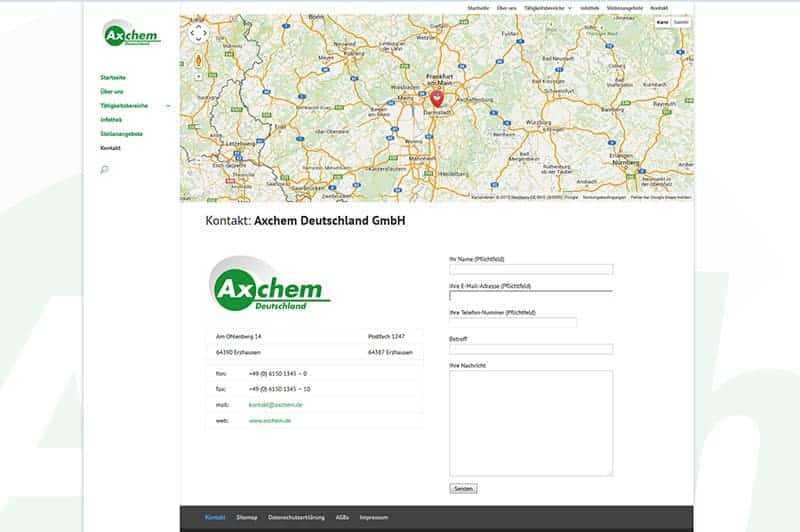800x532 pixels.
Task: Open Stellenangebote in the sidebar menu
Action: [121, 134]
